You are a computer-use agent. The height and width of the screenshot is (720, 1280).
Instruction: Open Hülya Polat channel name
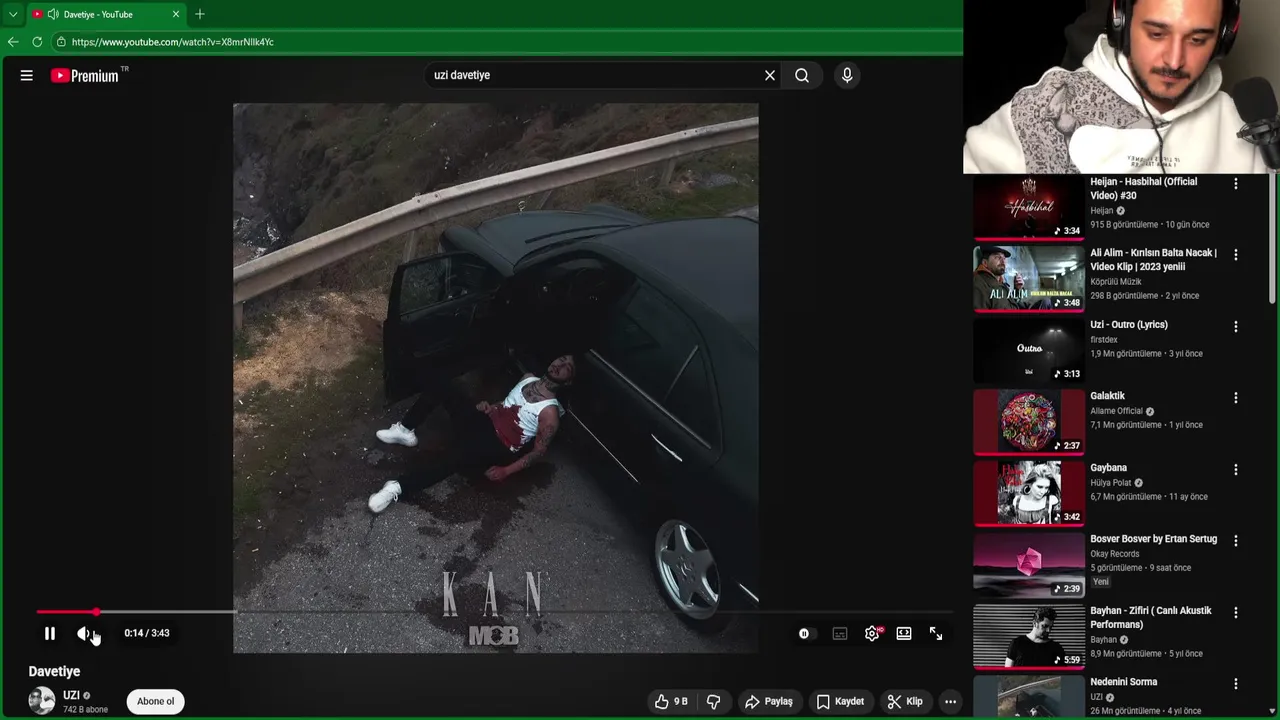(1111, 483)
